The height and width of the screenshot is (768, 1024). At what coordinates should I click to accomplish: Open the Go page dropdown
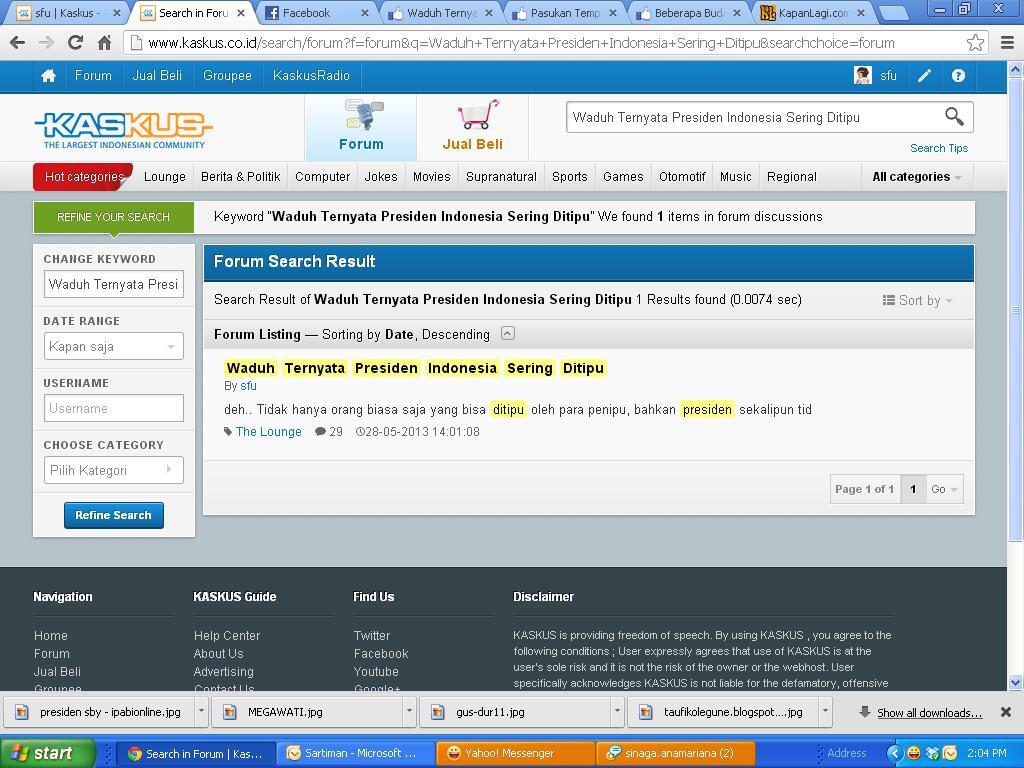pyautogui.click(x=944, y=489)
